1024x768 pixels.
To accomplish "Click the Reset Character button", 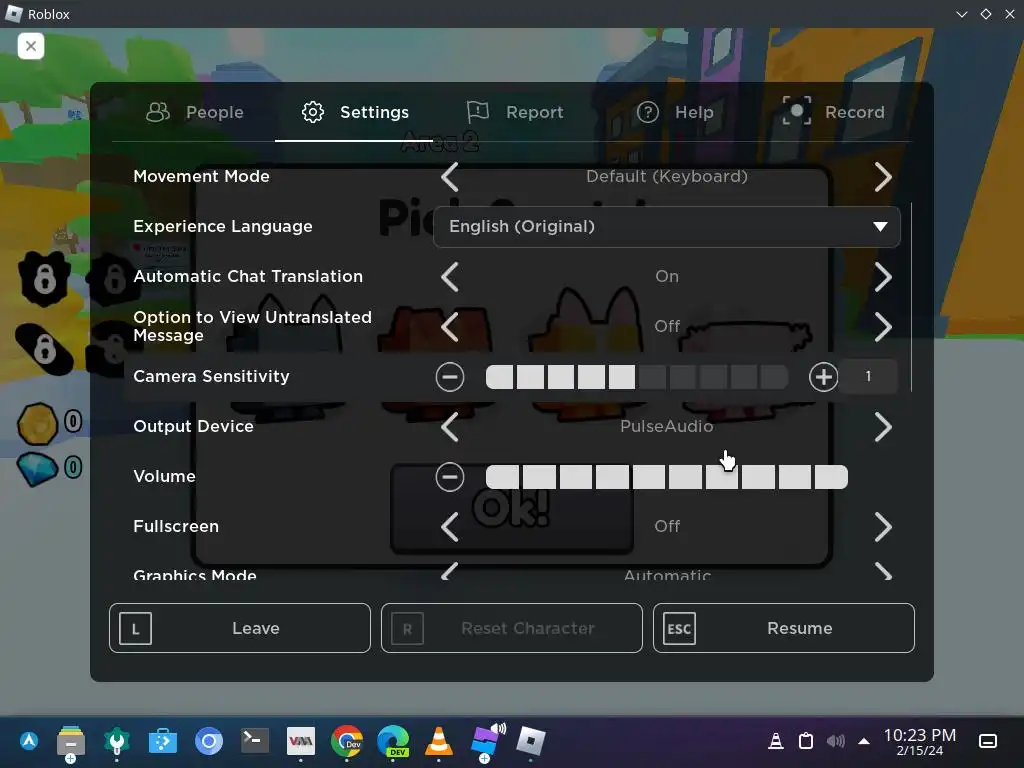I will [512, 628].
